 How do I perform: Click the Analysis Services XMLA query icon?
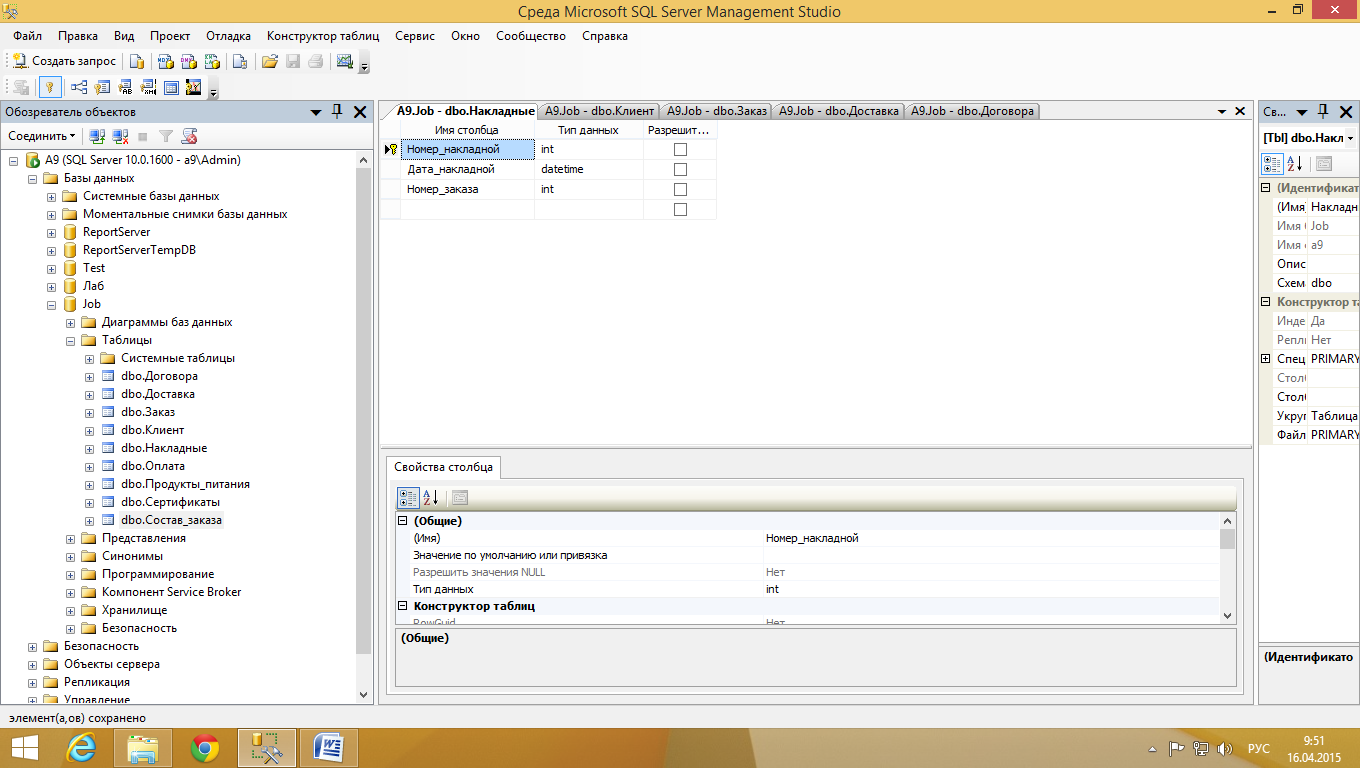pos(213,61)
